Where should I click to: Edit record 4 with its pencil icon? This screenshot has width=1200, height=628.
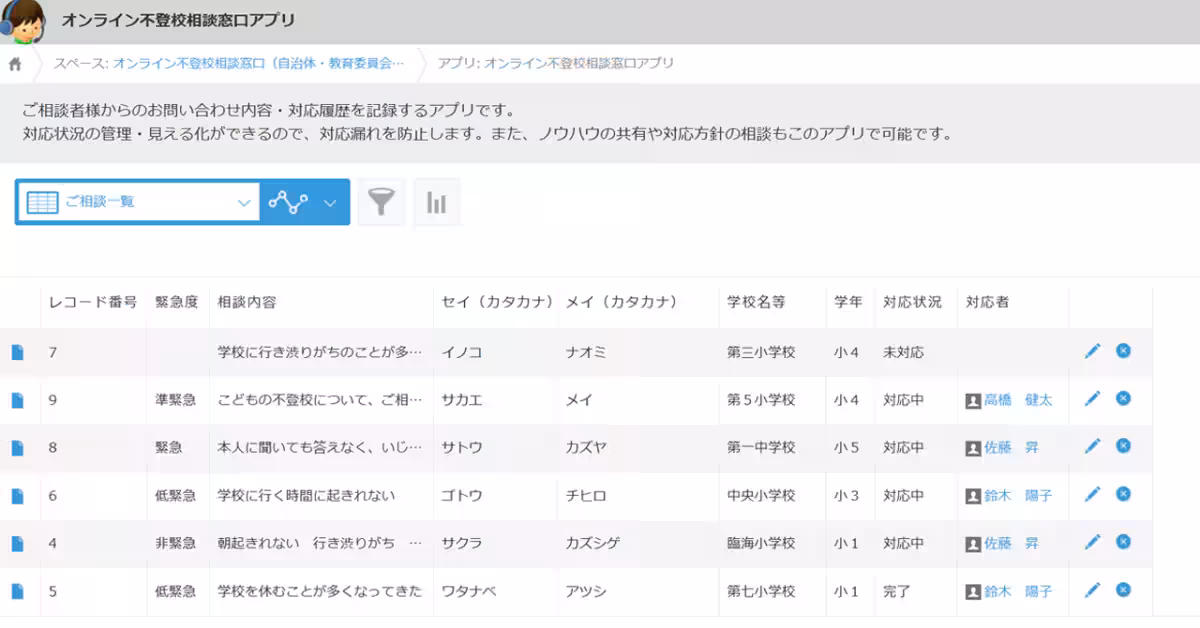click(1094, 543)
